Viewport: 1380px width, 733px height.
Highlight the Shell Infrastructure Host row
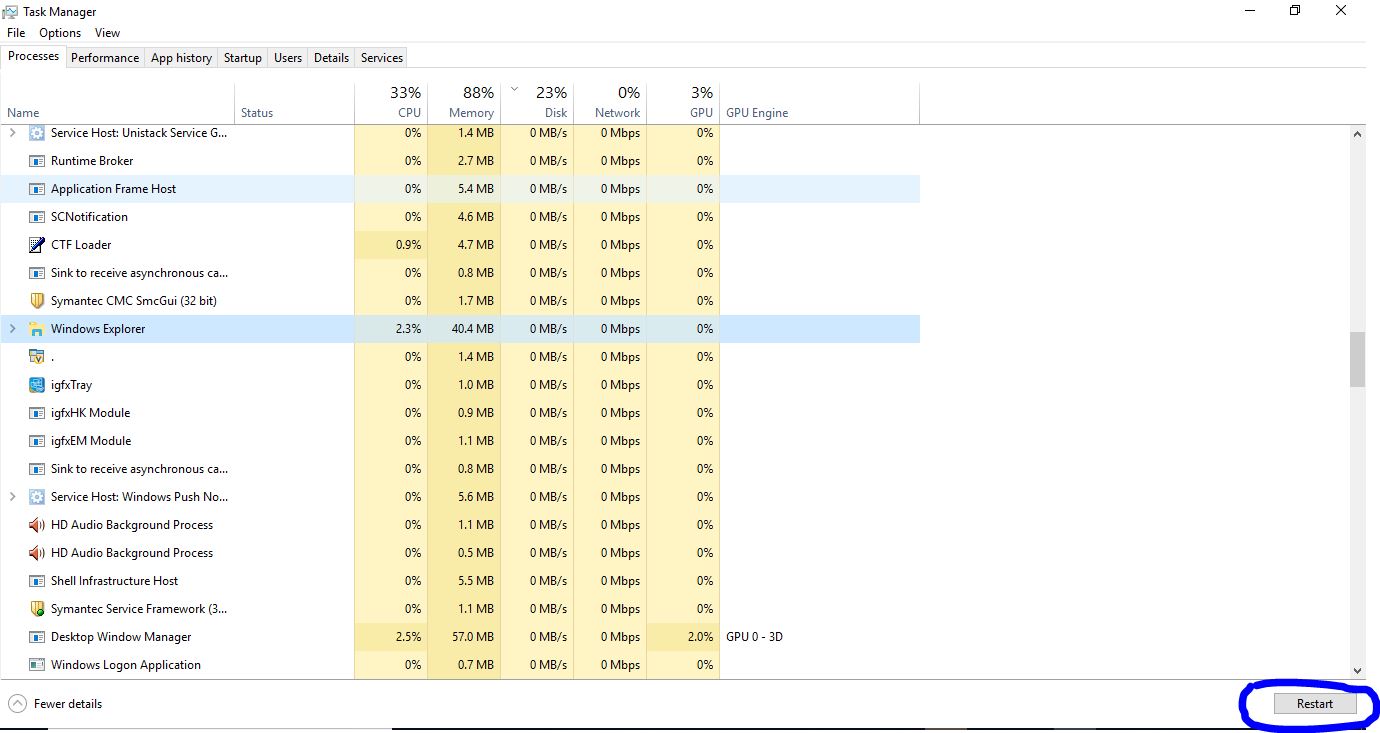(113, 580)
